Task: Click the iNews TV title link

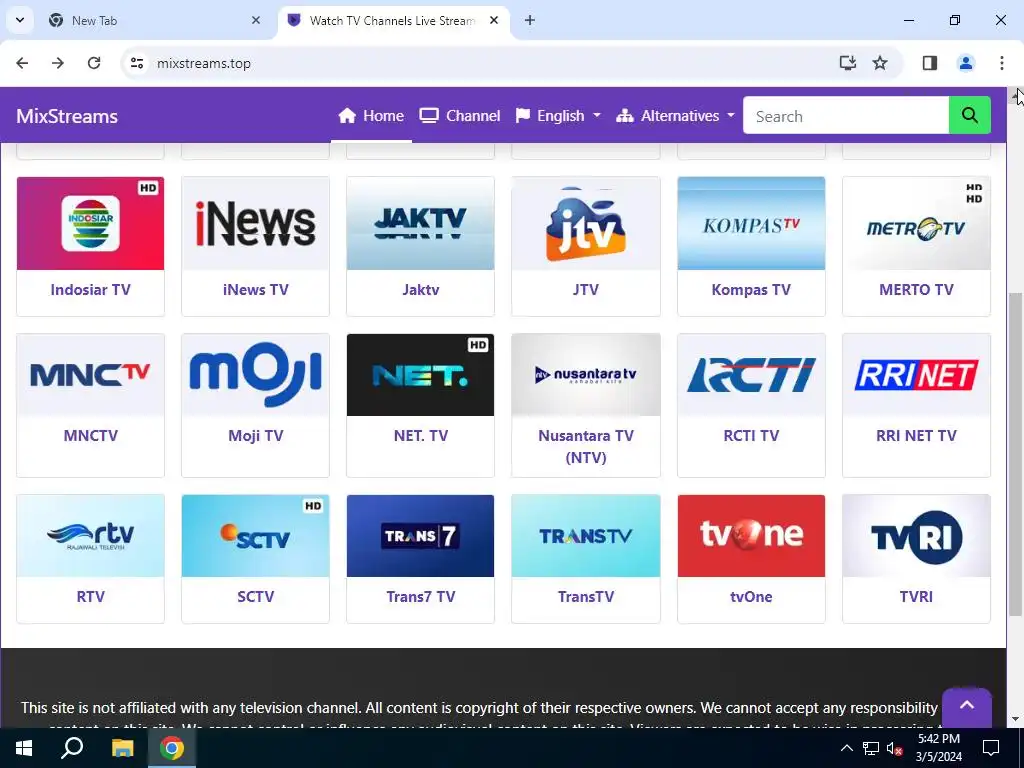Action: tap(255, 289)
